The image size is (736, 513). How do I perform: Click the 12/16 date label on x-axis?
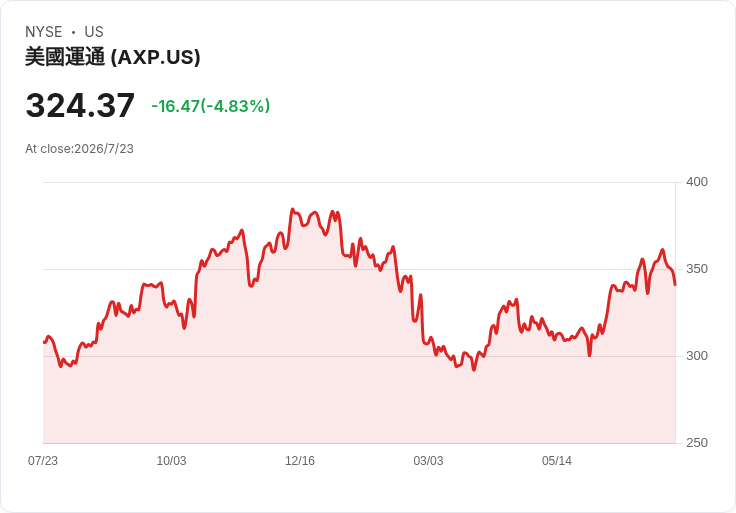point(300,461)
